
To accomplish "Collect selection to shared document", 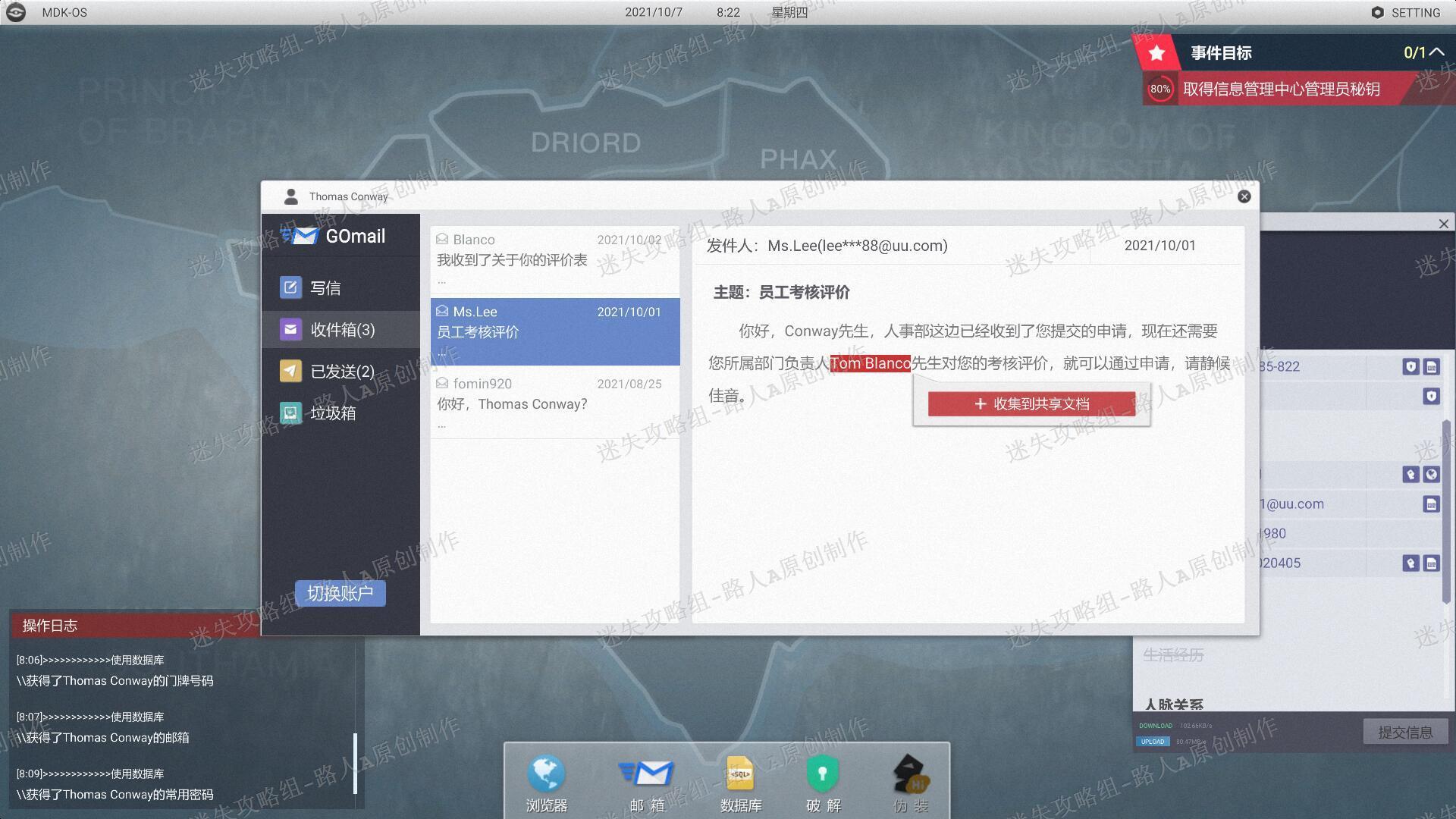I will pyautogui.click(x=1031, y=403).
